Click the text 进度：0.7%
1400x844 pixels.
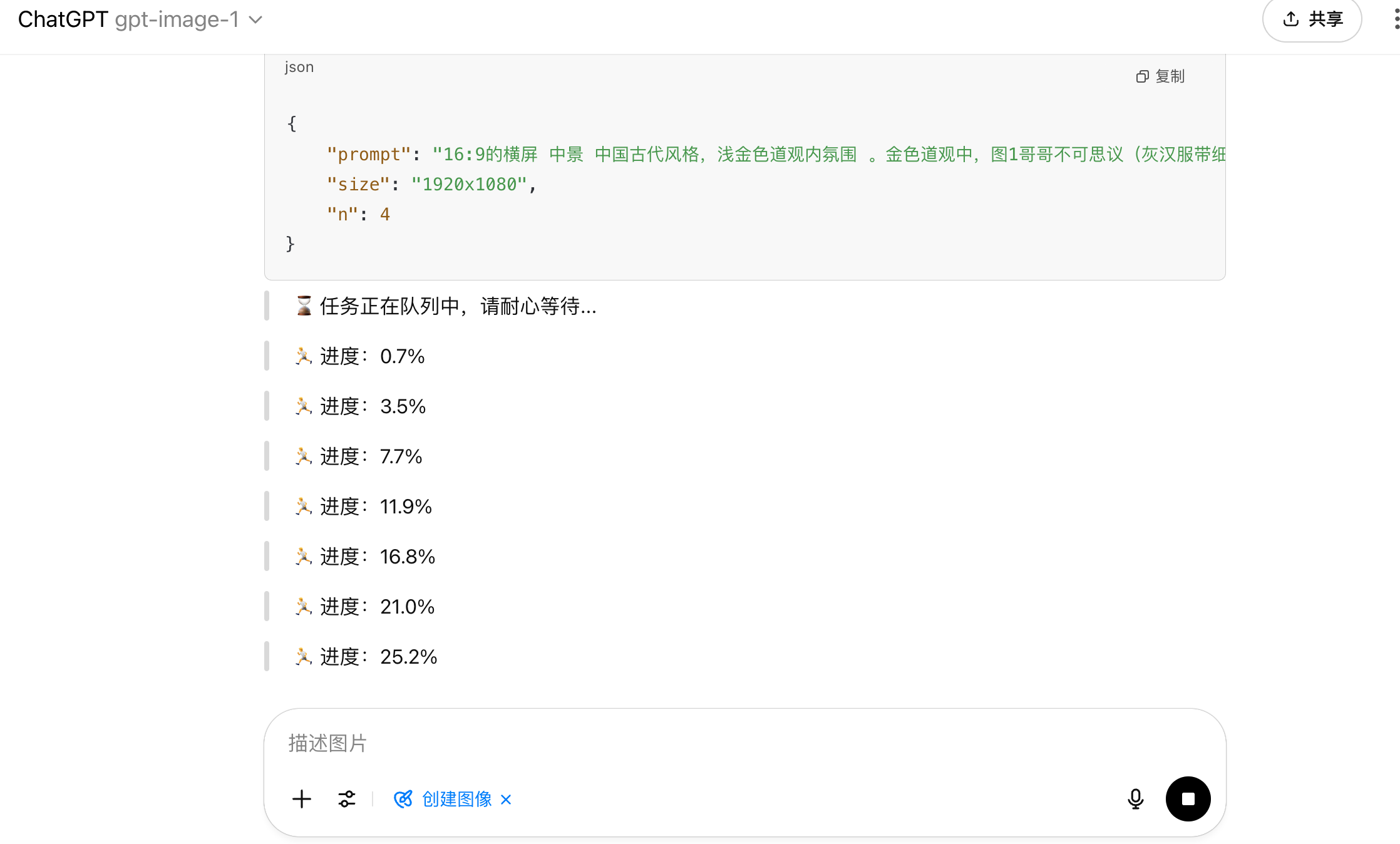[x=373, y=356]
